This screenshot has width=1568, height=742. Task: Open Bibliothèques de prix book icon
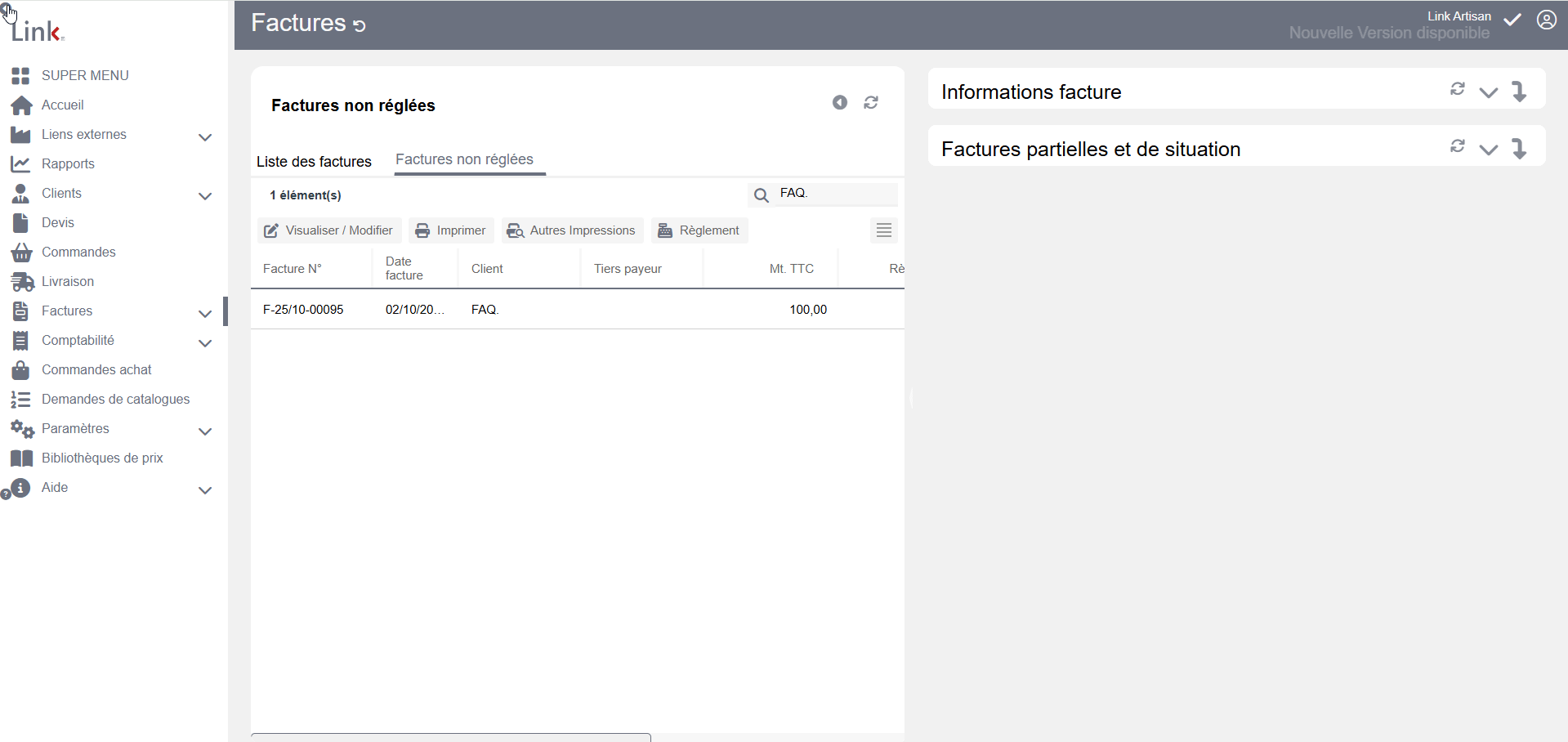(21, 458)
